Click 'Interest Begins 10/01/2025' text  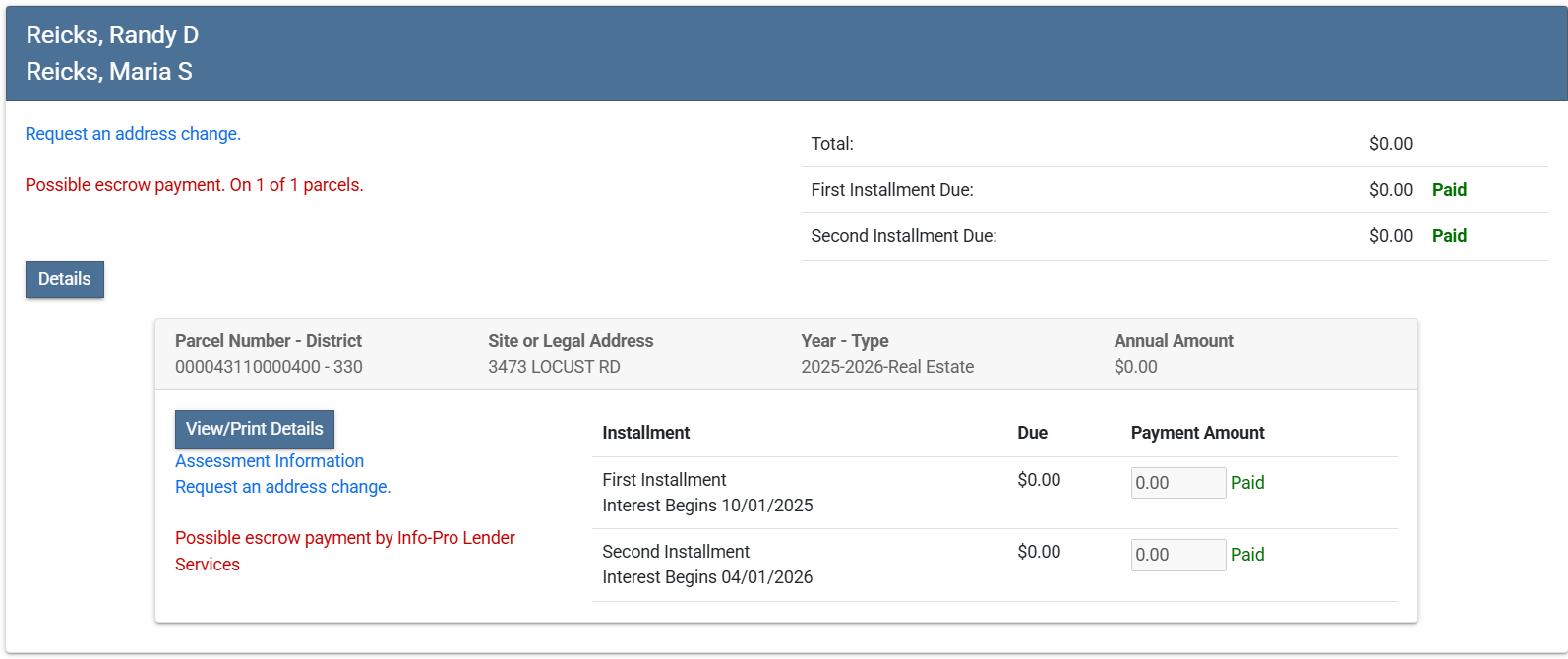pos(707,506)
